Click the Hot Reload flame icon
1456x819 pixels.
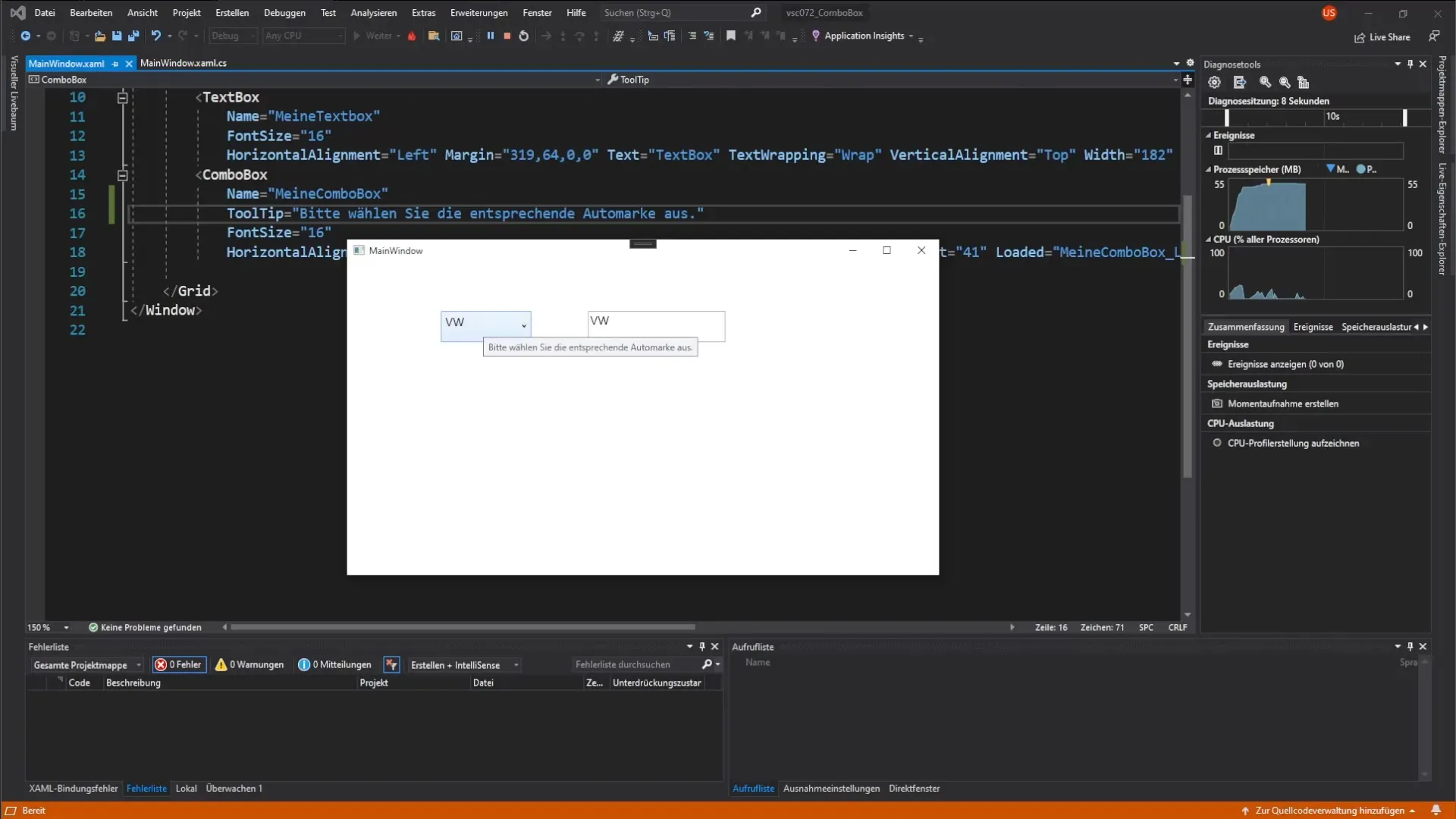(x=412, y=36)
